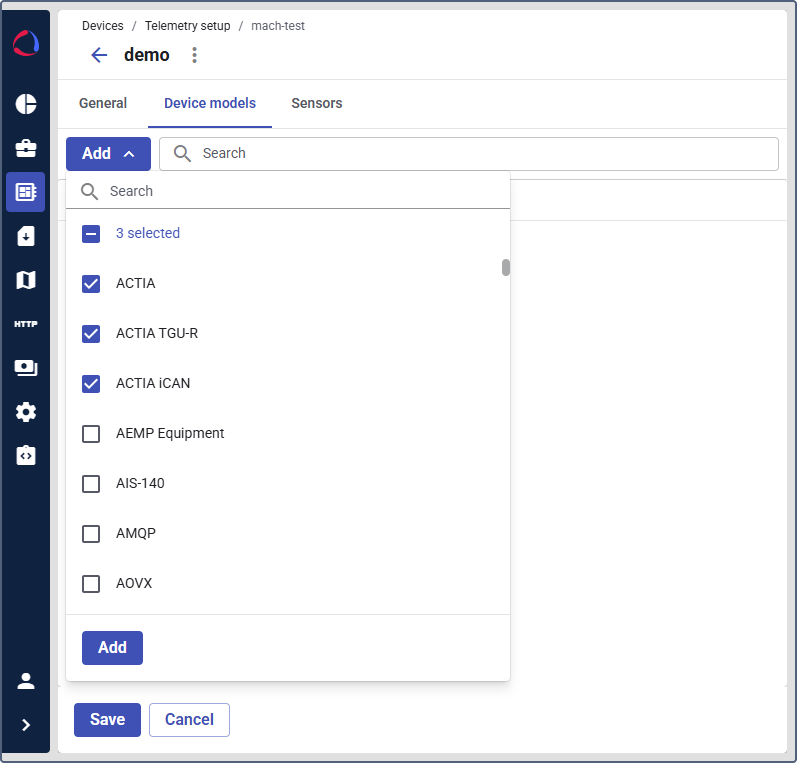Open the three-dot menu beside demo
The height and width of the screenshot is (763, 797).
(195, 55)
